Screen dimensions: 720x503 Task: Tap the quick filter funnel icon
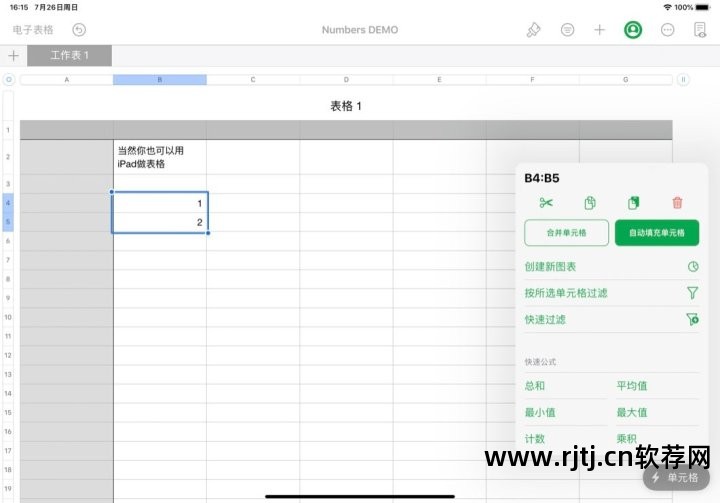[693, 319]
